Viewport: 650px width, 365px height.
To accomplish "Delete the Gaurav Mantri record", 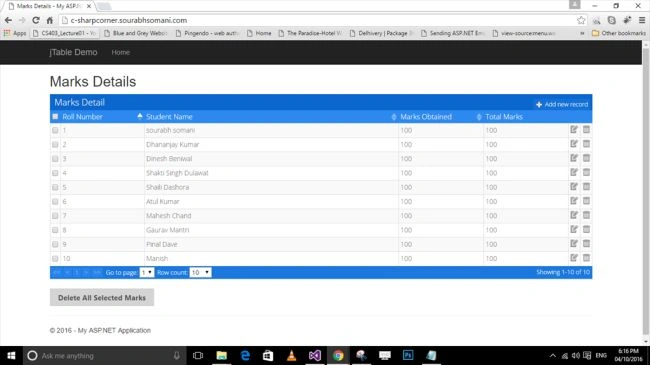I will 586,229.
